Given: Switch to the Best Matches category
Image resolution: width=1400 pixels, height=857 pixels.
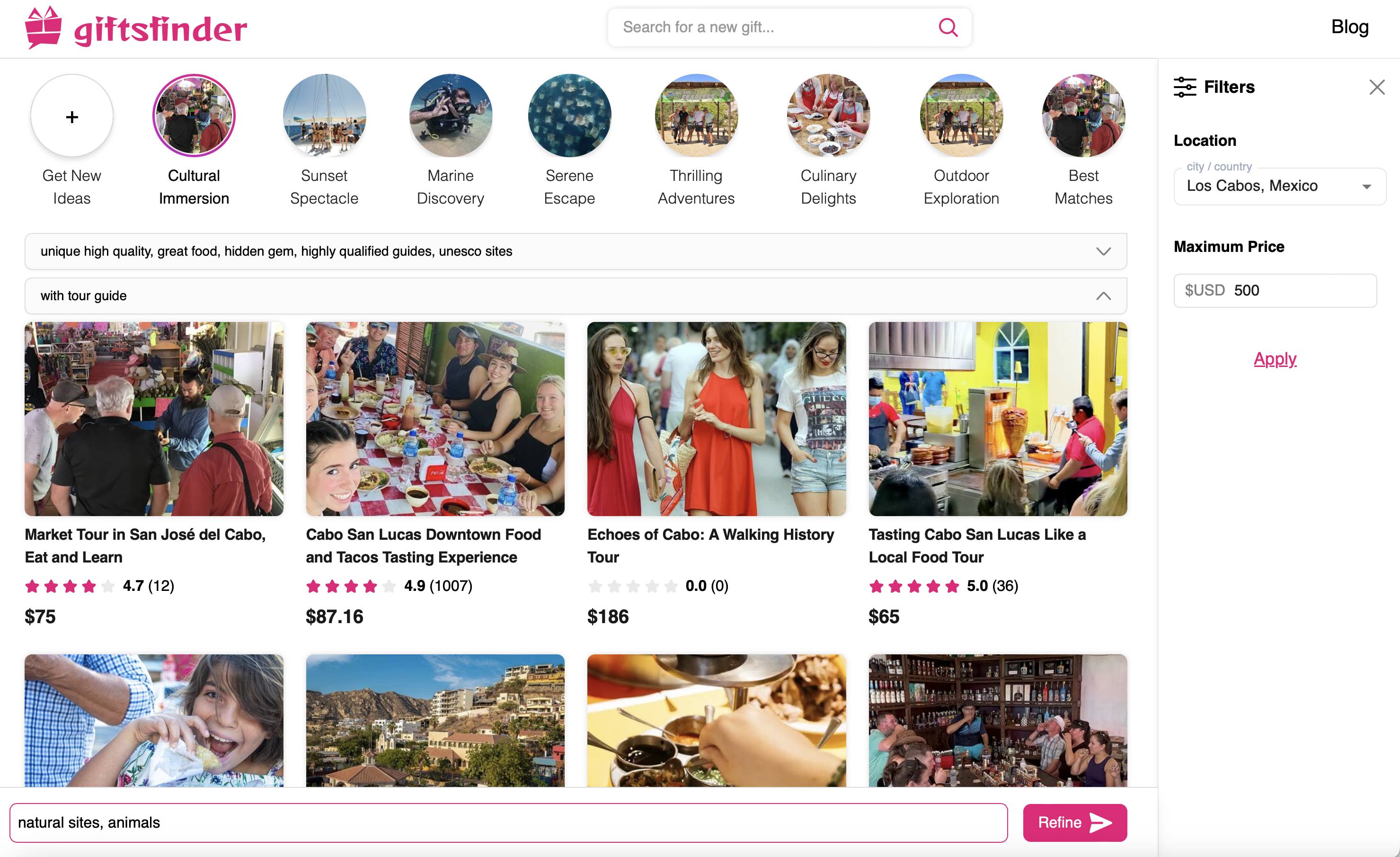Looking at the screenshot, I should click(x=1083, y=116).
